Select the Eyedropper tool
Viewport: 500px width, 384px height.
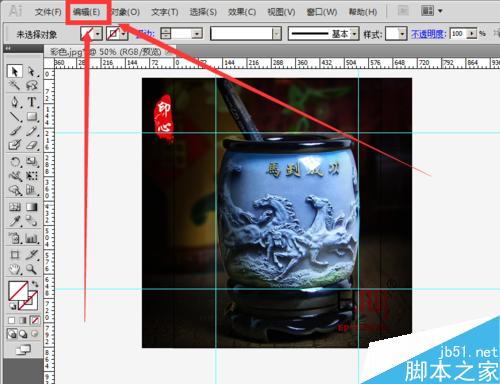[x=15, y=221]
